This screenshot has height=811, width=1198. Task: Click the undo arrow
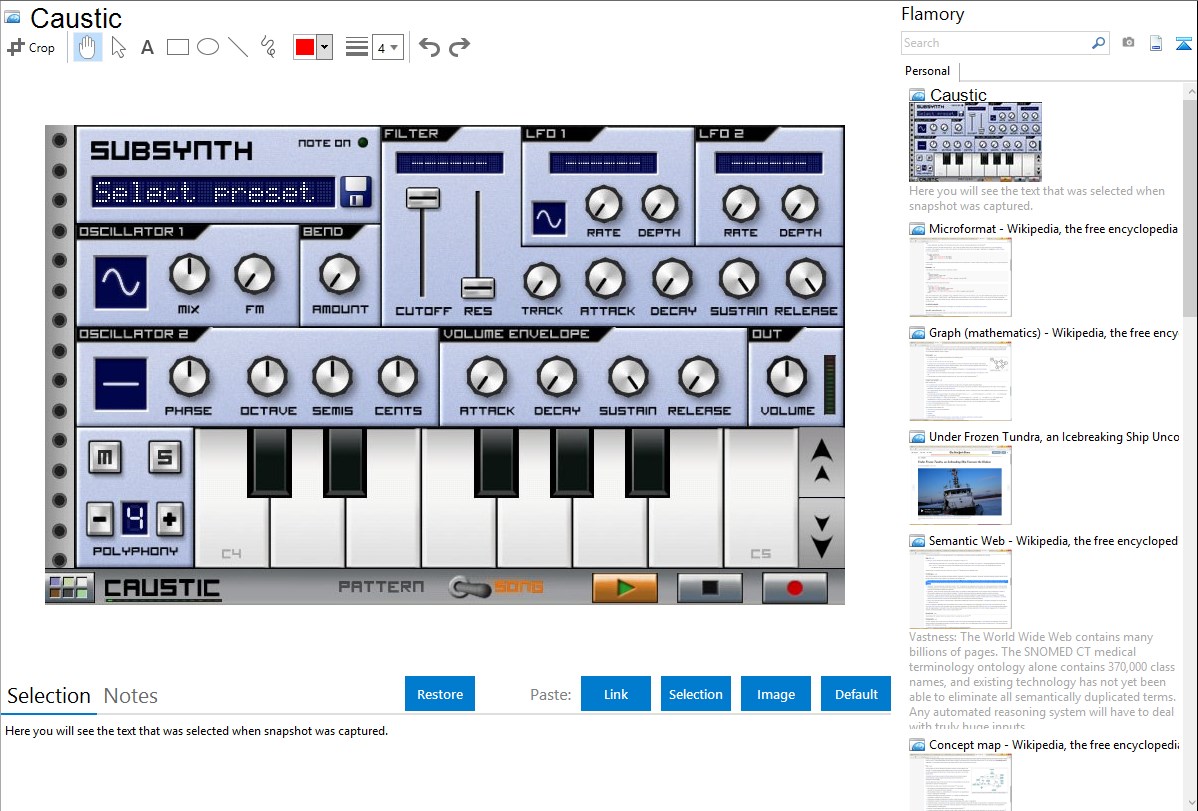coord(429,47)
